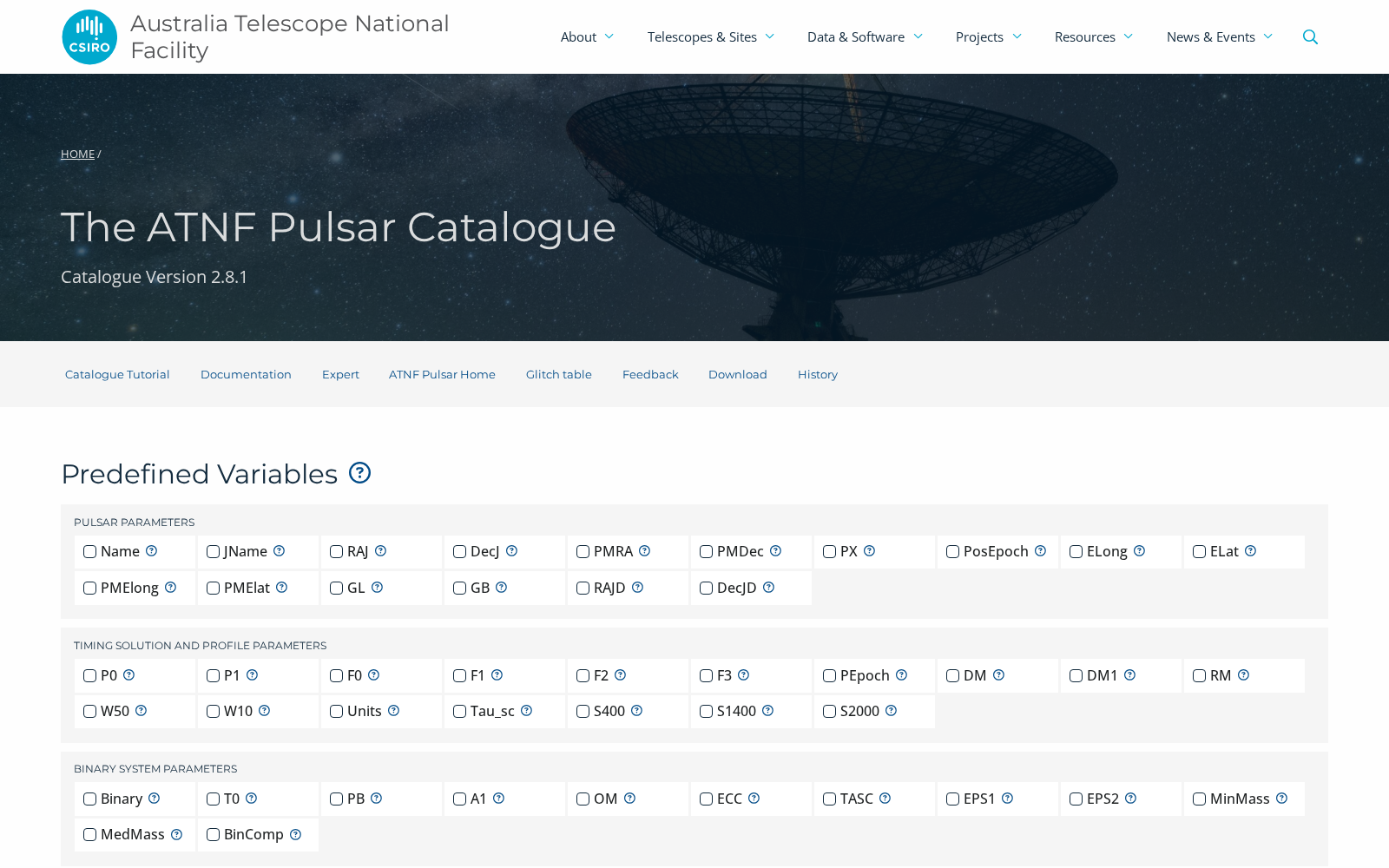Click the ELong help icon
This screenshot has height=868, width=1389.
point(1139,551)
